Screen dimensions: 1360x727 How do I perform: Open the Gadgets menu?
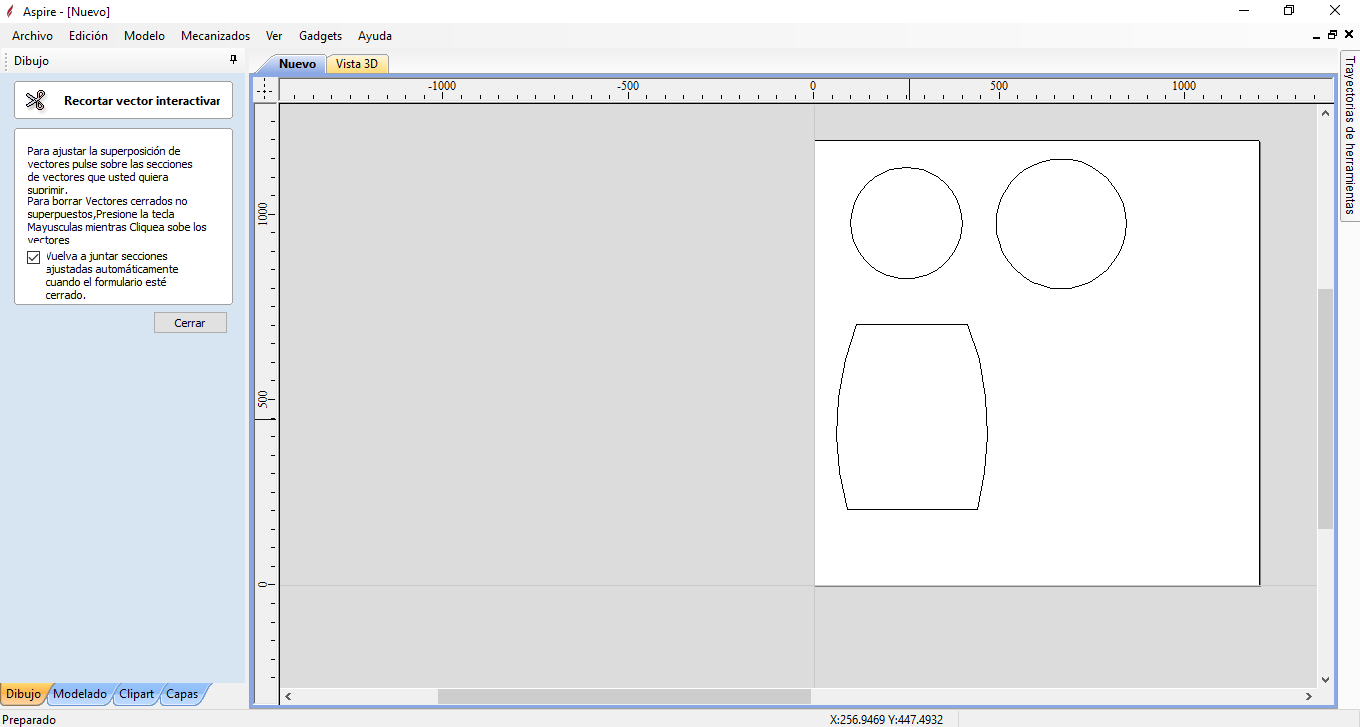coord(320,36)
